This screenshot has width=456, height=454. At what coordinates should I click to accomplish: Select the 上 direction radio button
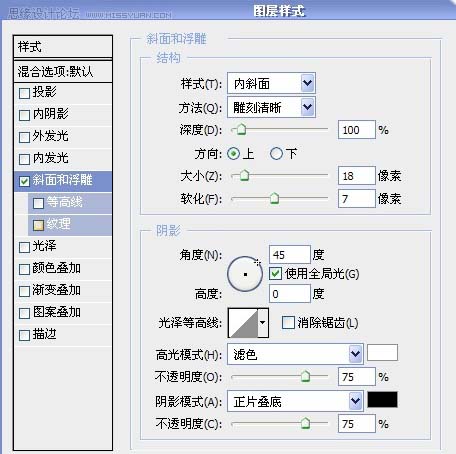pyautogui.click(x=233, y=154)
